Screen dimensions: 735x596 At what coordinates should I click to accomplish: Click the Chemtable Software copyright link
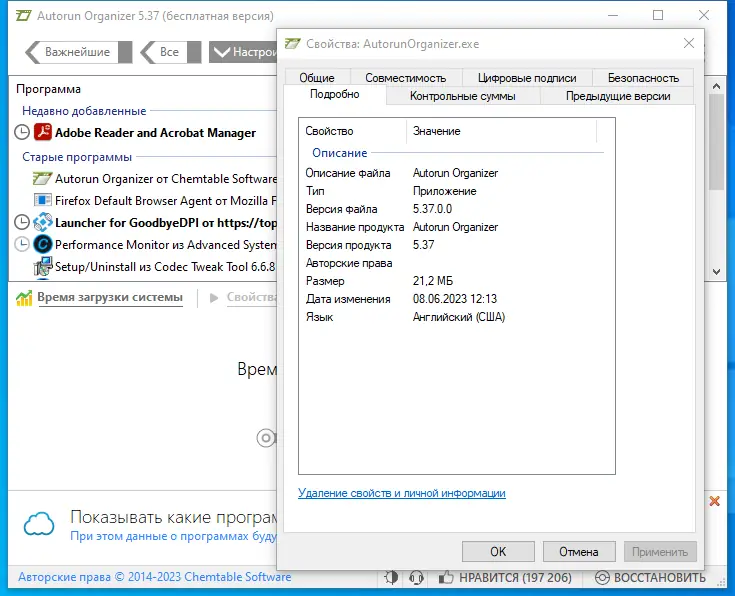pyautogui.click(x=155, y=577)
